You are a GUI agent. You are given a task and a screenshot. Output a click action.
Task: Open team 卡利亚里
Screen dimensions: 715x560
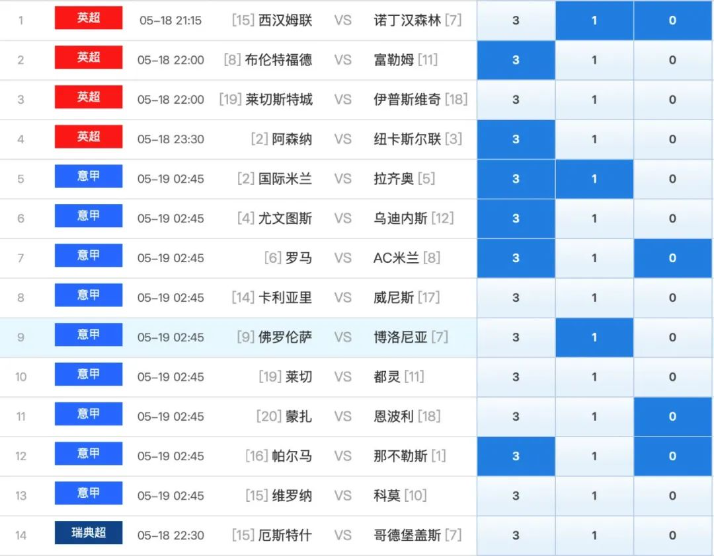tap(285, 298)
